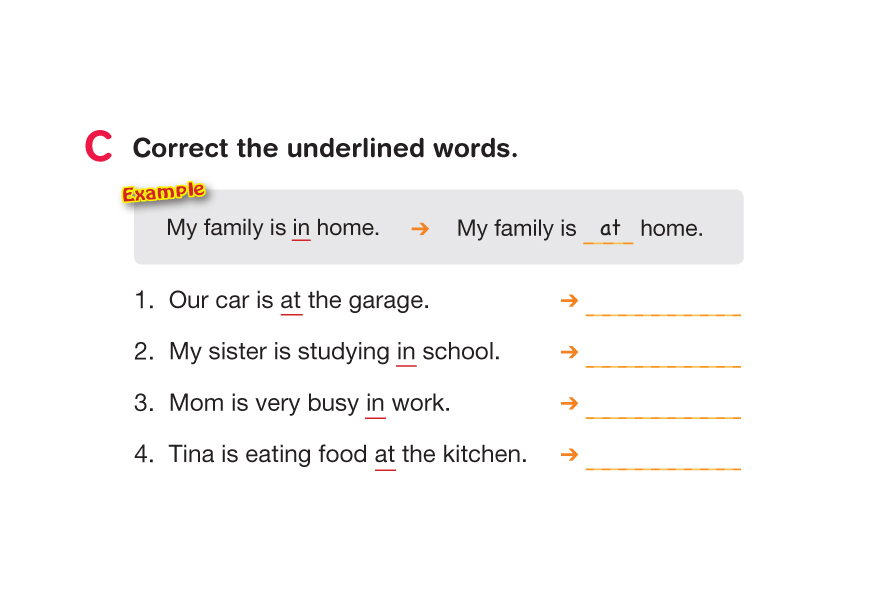Click the arrow next to the garage sentence
The image size is (873, 612).
569,300
